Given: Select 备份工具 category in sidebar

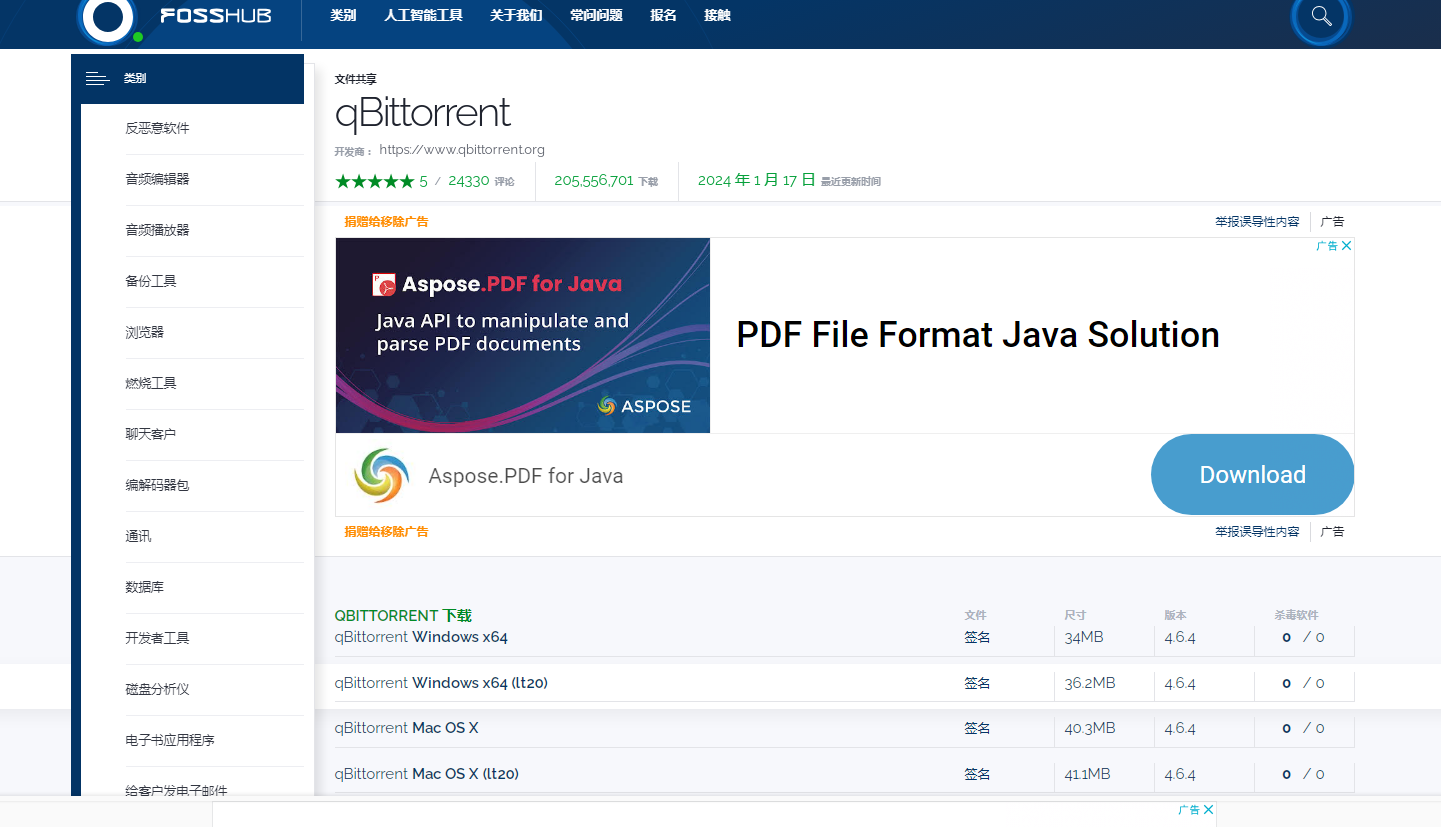Looking at the screenshot, I should [151, 281].
